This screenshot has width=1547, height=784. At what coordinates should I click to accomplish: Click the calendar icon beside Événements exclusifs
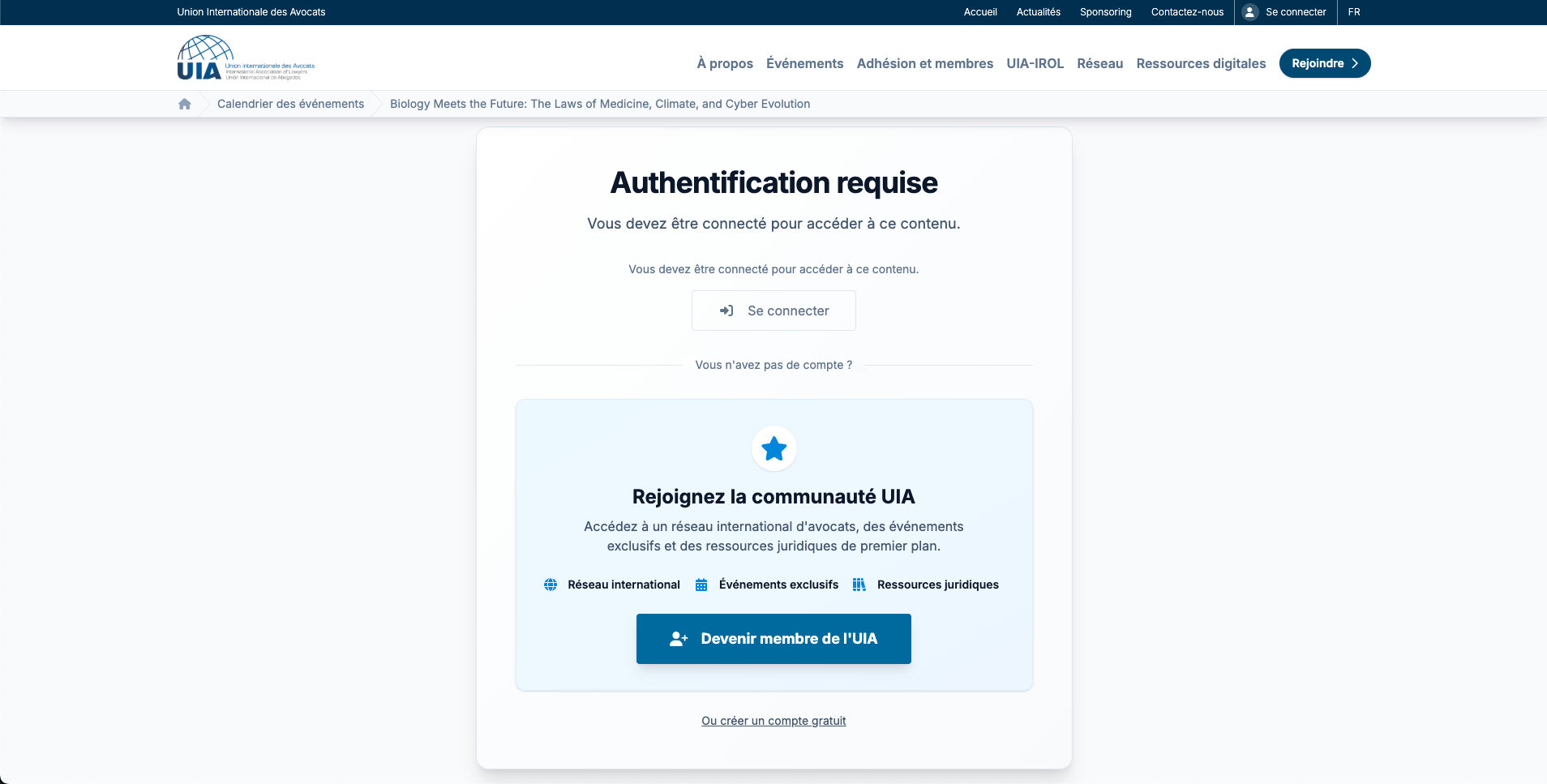(701, 585)
